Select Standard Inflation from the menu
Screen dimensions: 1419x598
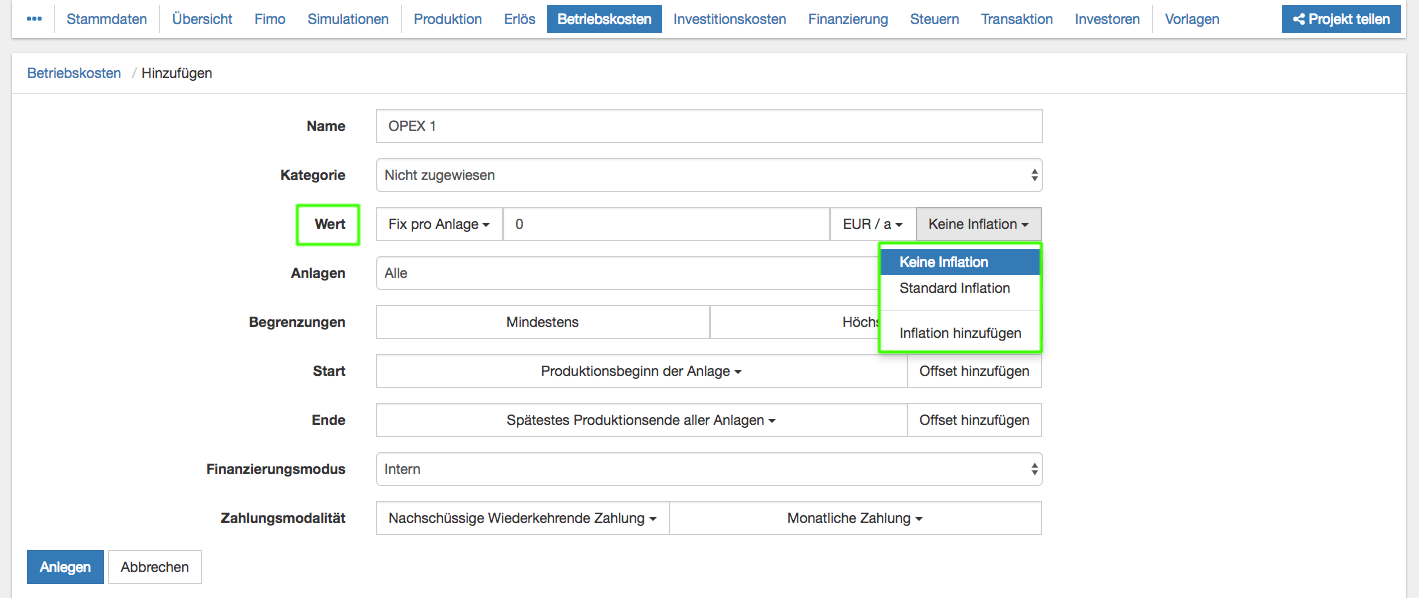point(955,288)
